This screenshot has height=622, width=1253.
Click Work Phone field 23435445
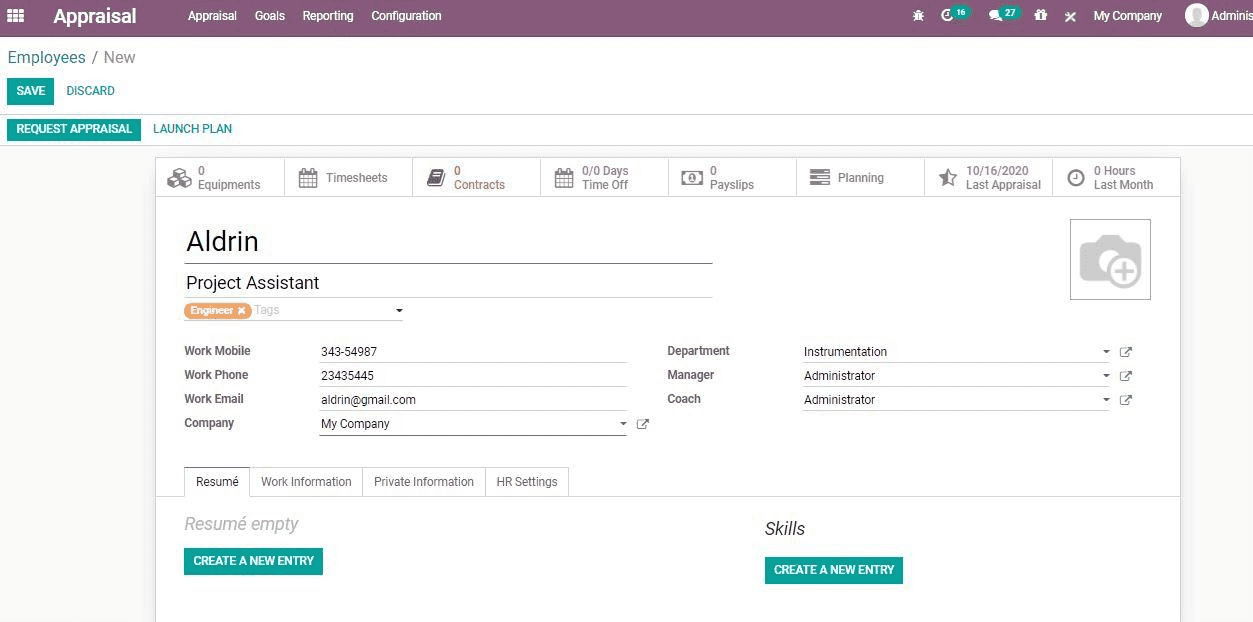coord(473,376)
